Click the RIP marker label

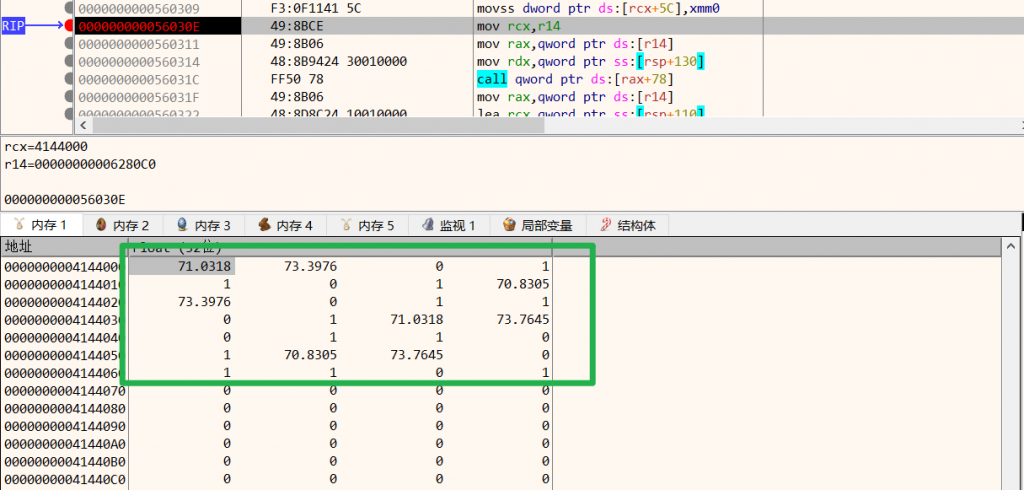click(x=13, y=26)
